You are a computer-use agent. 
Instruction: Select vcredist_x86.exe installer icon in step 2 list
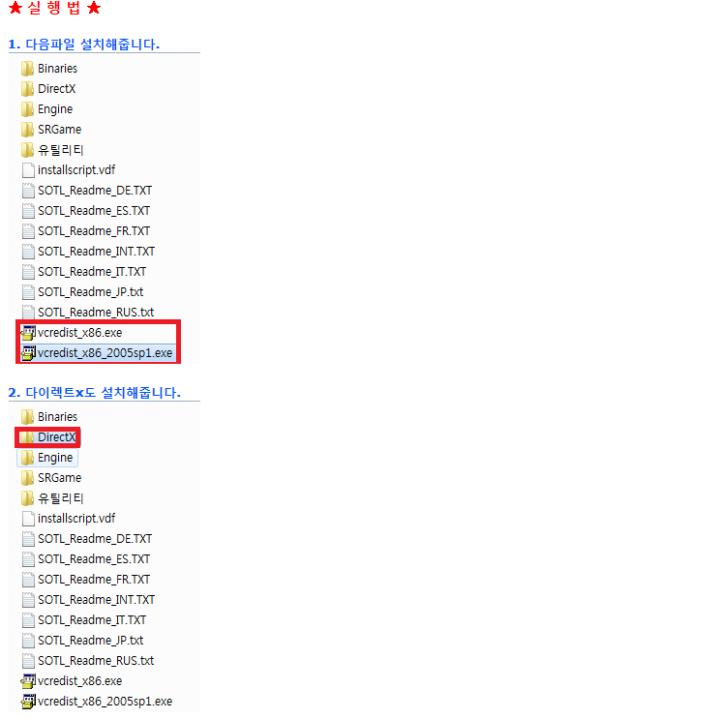pos(28,681)
